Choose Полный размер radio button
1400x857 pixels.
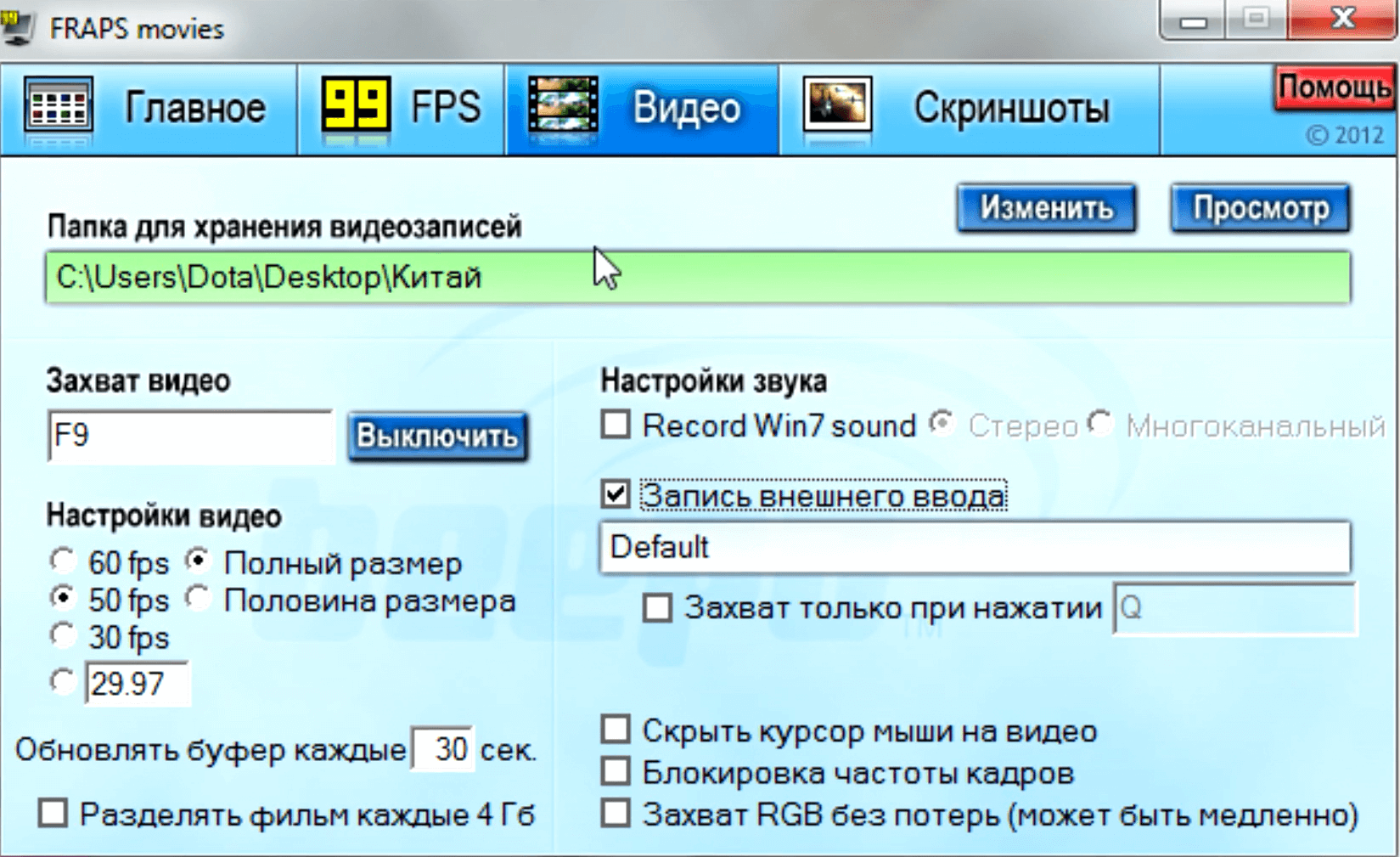198,561
